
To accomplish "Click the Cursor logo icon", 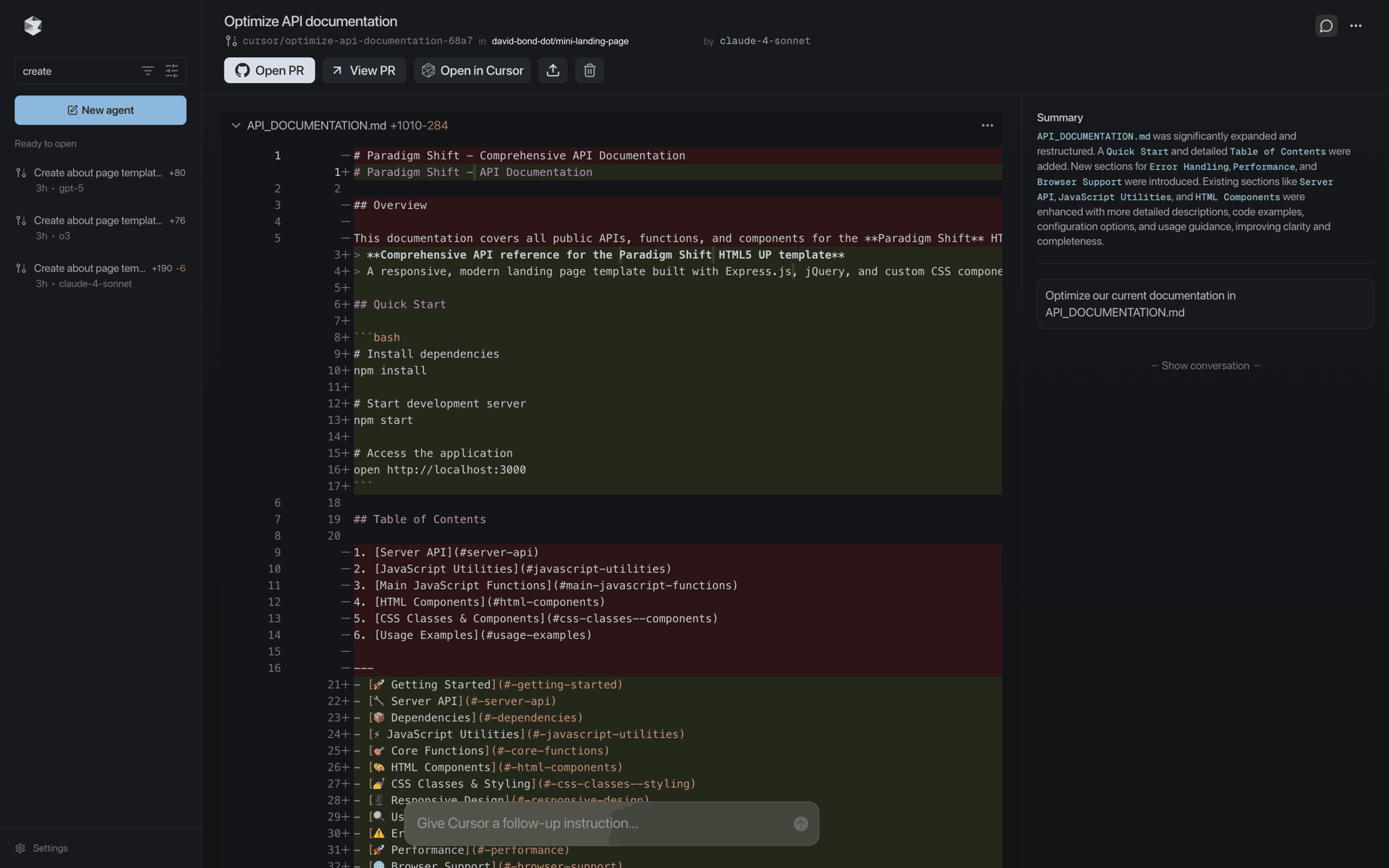I will [x=33, y=26].
